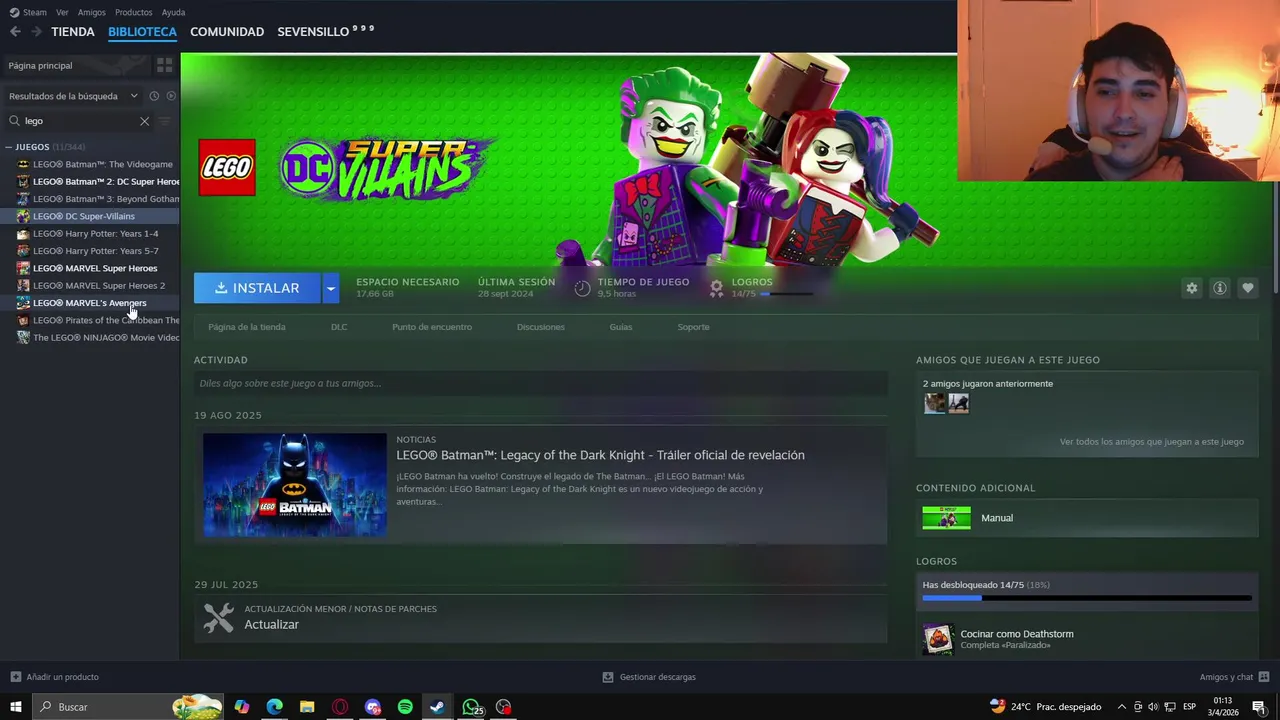Click the volume speaker tray icon

tap(1153, 707)
